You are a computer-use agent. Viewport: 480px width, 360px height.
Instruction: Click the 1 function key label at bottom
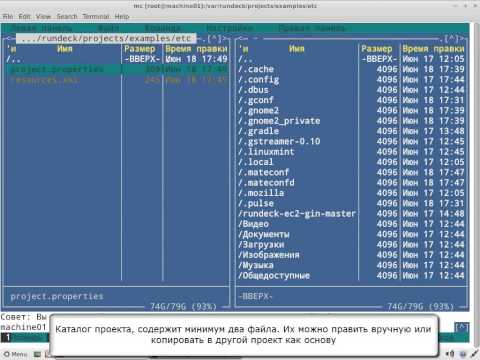tap(8, 338)
